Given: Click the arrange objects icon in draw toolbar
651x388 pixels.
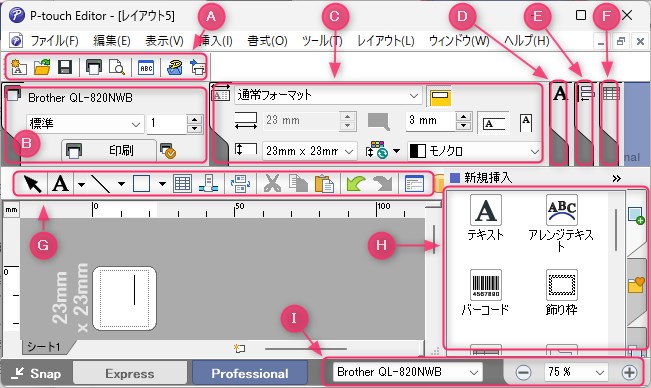Looking at the screenshot, I should 240,183.
